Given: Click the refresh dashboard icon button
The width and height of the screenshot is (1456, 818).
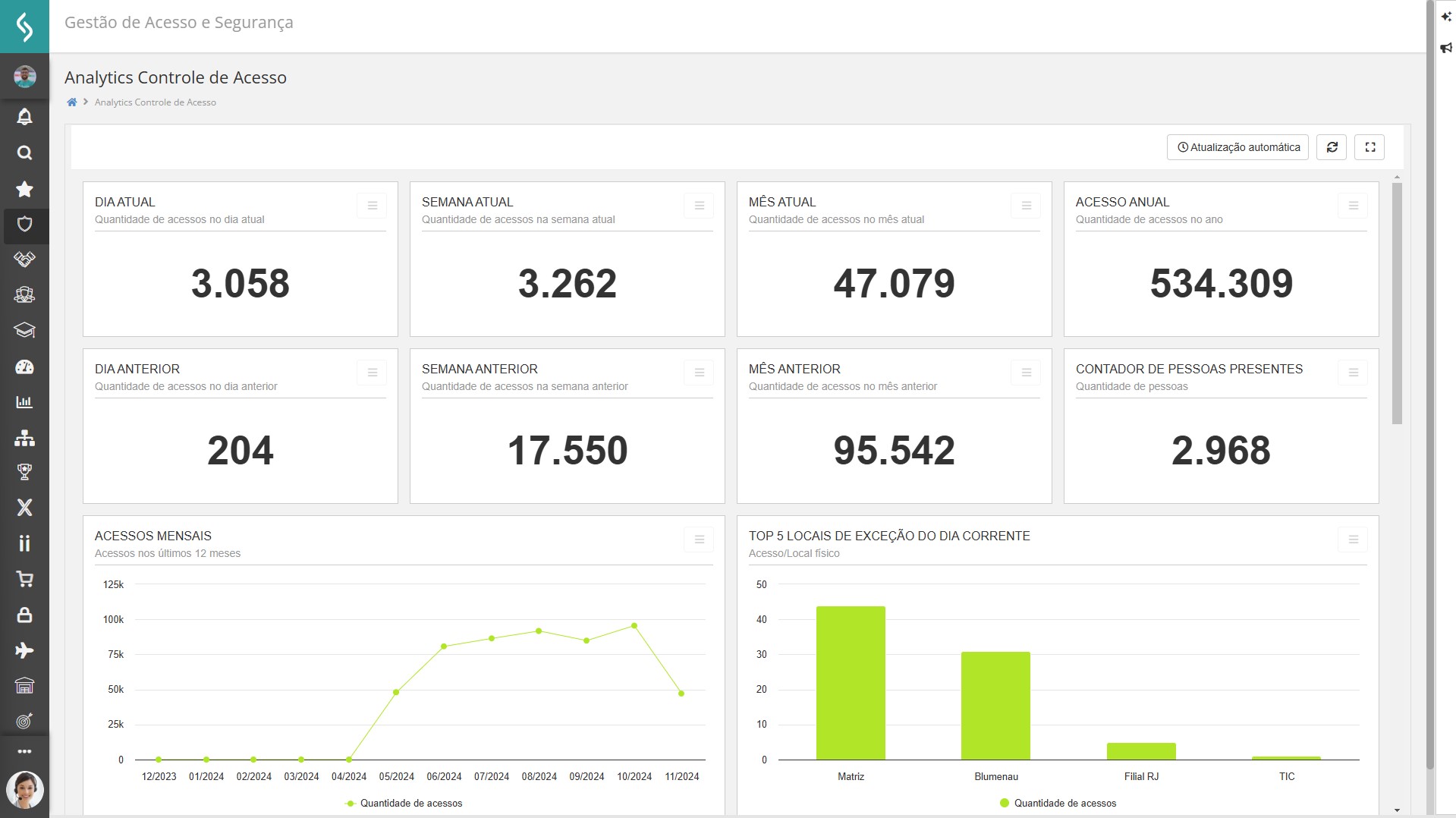Looking at the screenshot, I should (1332, 147).
